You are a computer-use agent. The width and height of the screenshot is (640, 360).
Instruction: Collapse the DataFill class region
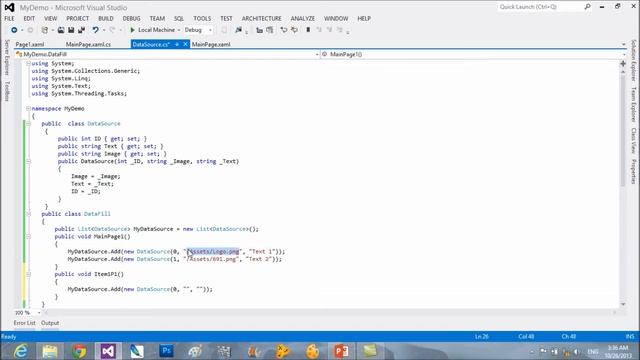tap(28, 214)
